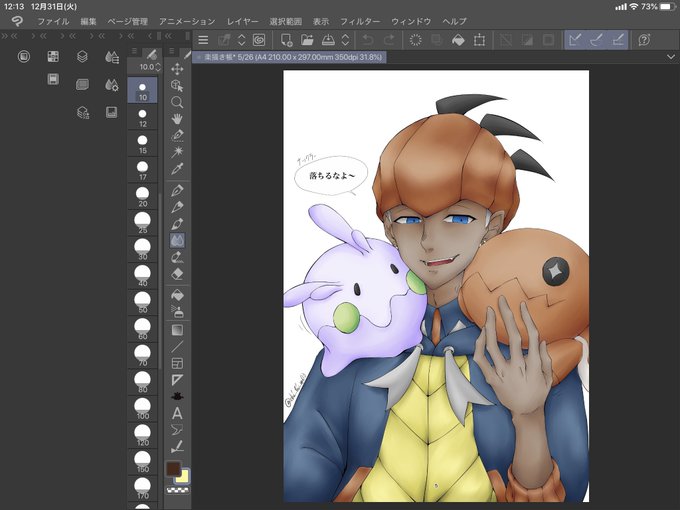Screen dimensions: 680x510
Task: Select the Auto select magic wand tool
Action: click(x=177, y=152)
